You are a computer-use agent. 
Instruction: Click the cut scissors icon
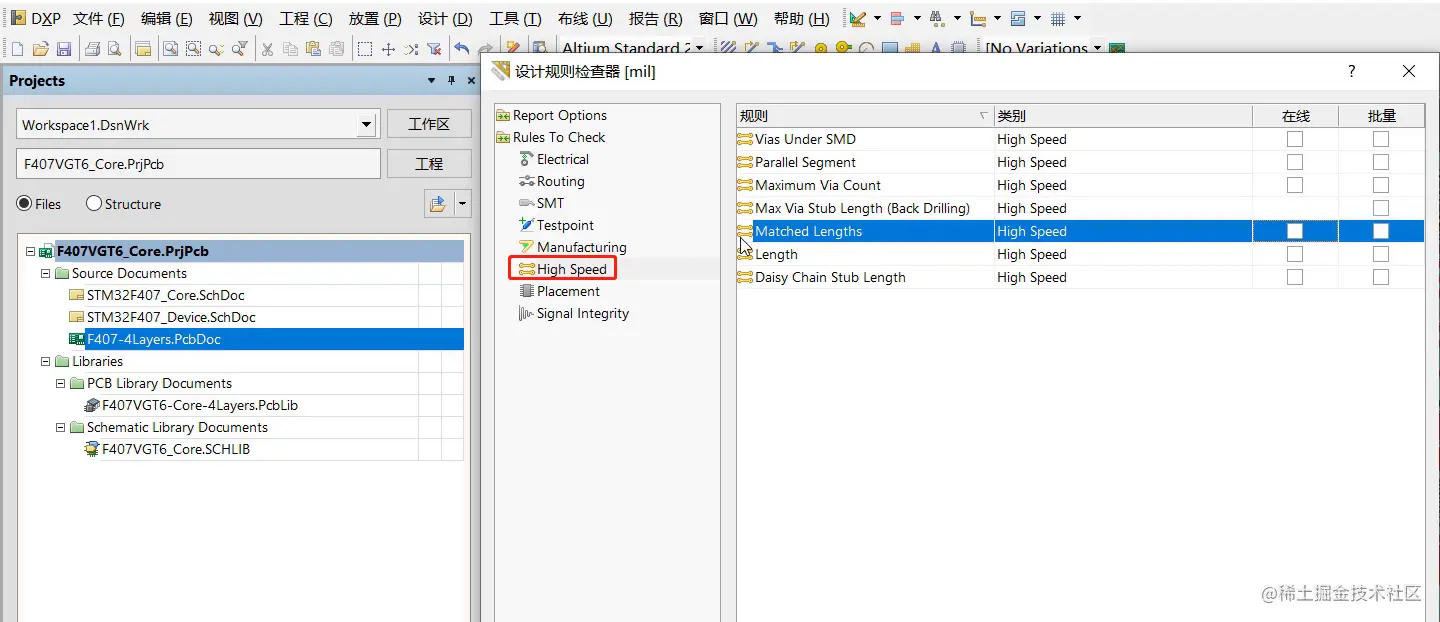click(x=267, y=49)
